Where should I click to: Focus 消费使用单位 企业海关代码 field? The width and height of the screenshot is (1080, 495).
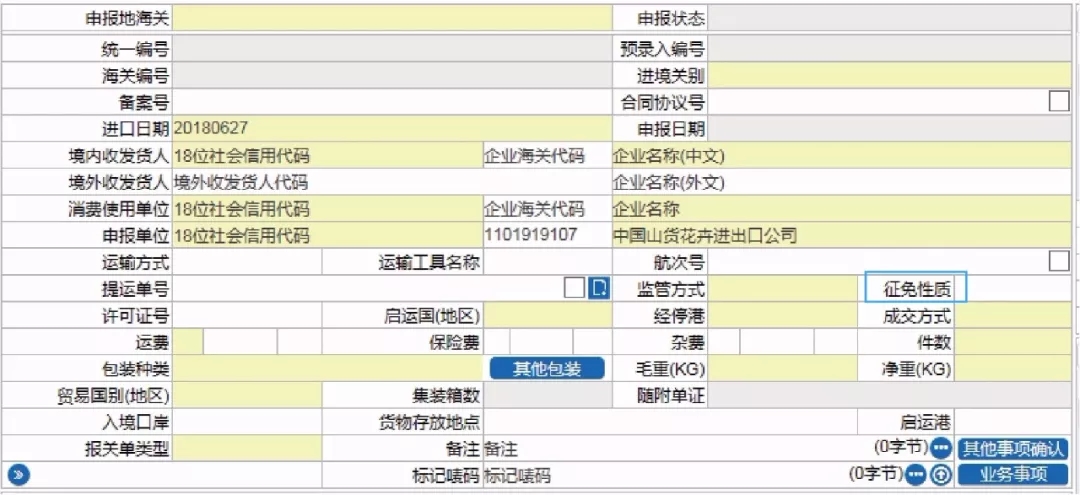click(x=547, y=209)
